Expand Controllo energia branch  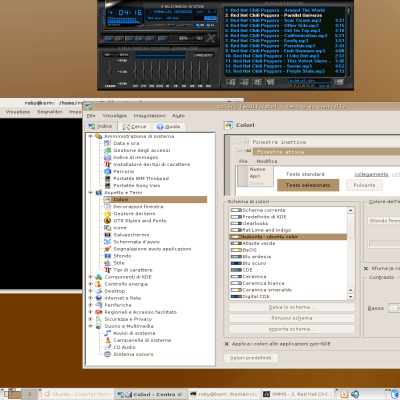click(90, 284)
